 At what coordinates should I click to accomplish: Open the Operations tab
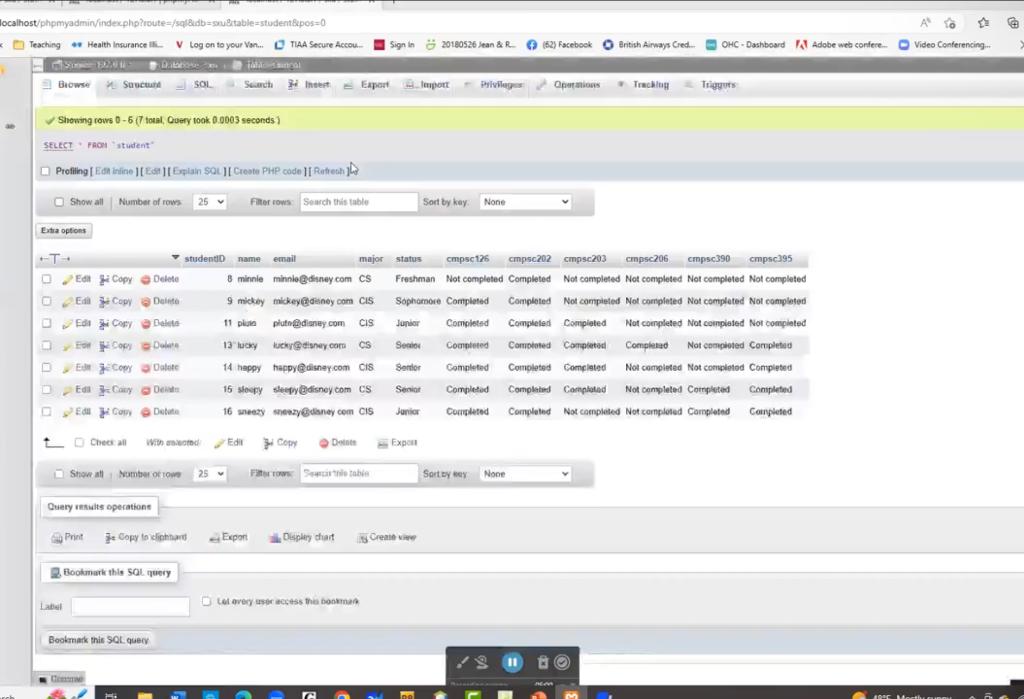(x=568, y=85)
